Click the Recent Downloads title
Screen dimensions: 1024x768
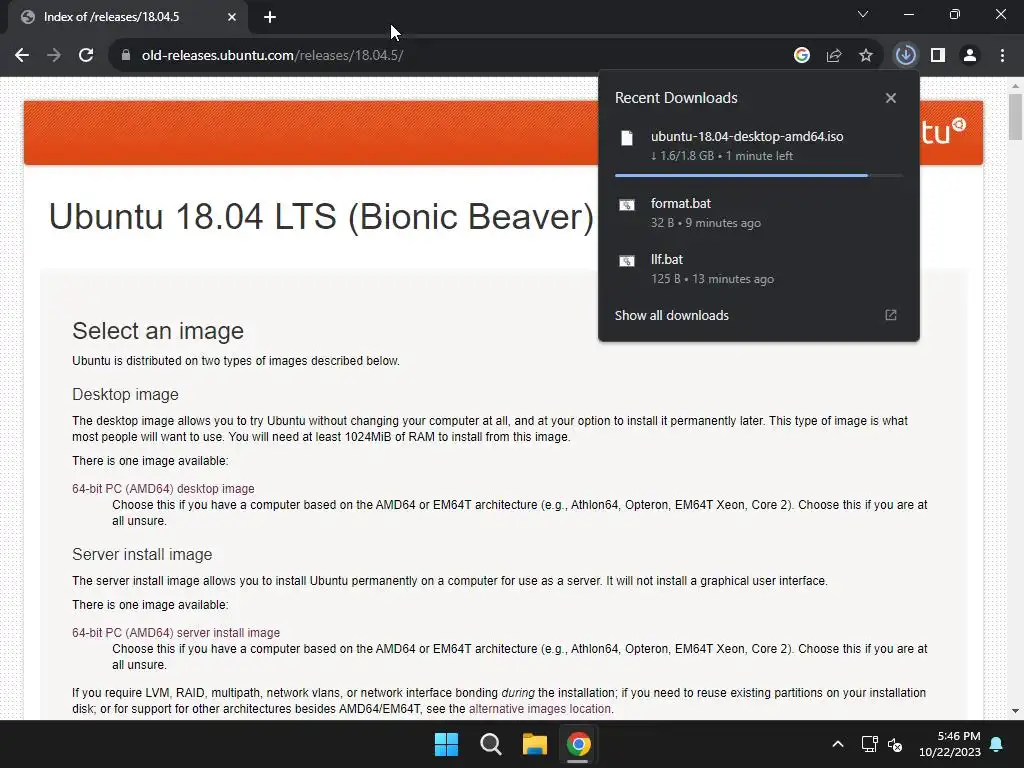(x=676, y=98)
